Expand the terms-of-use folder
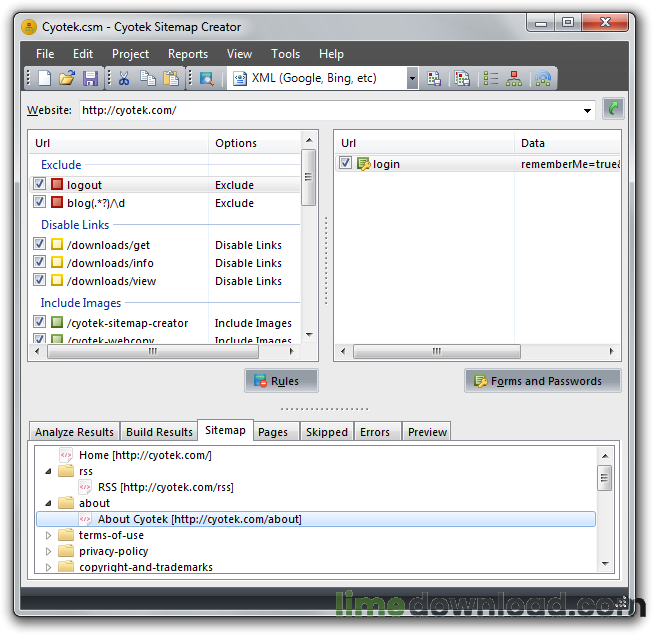The width and height of the screenshot is (653, 636). coord(48,535)
